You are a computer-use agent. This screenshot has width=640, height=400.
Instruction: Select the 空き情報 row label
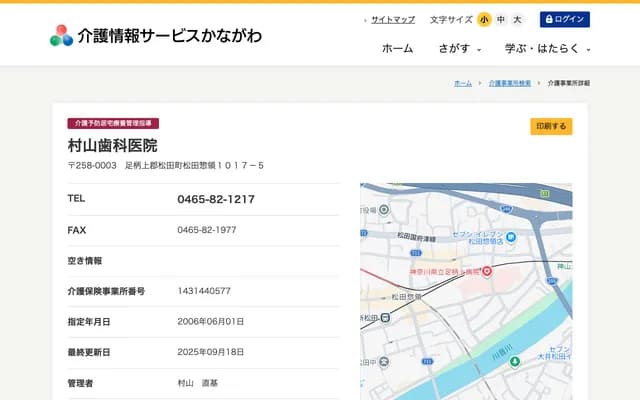pos(85,260)
